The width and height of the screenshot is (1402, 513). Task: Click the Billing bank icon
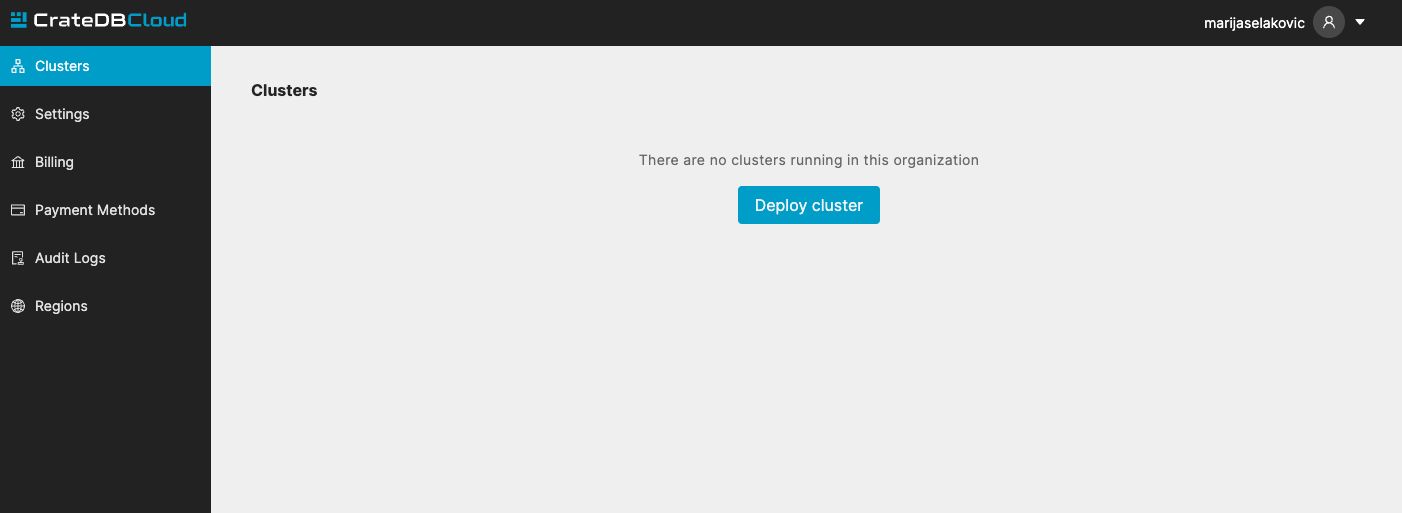pyautogui.click(x=17, y=162)
